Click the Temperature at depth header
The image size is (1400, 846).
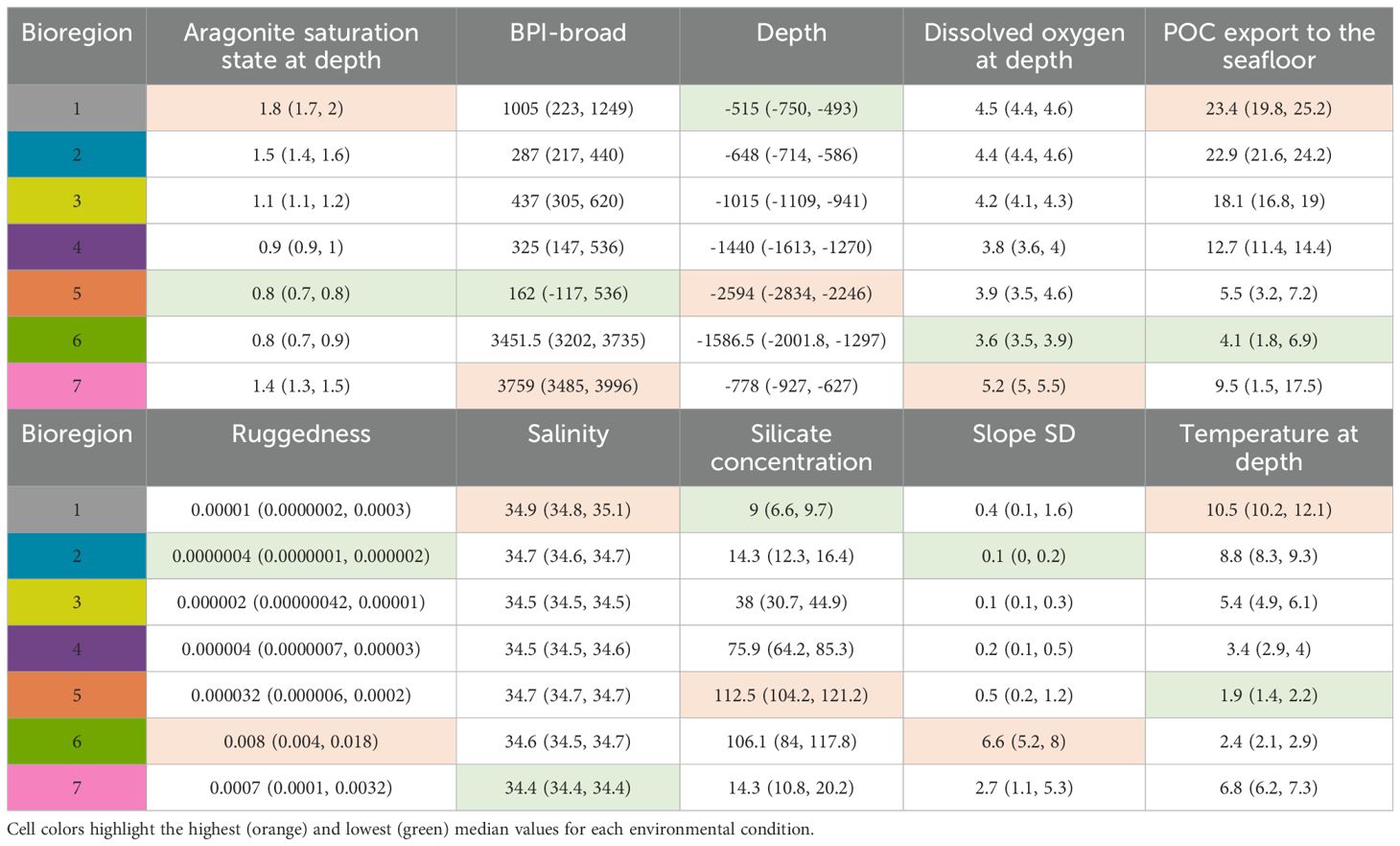[1269, 447]
